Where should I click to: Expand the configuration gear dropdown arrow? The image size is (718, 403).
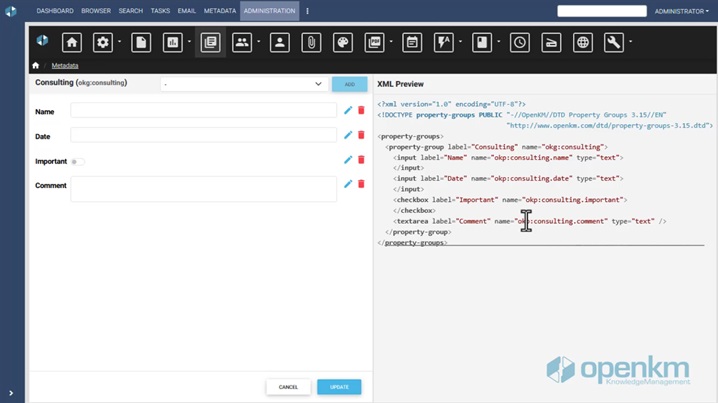pyautogui.click(x=120, y=42)
